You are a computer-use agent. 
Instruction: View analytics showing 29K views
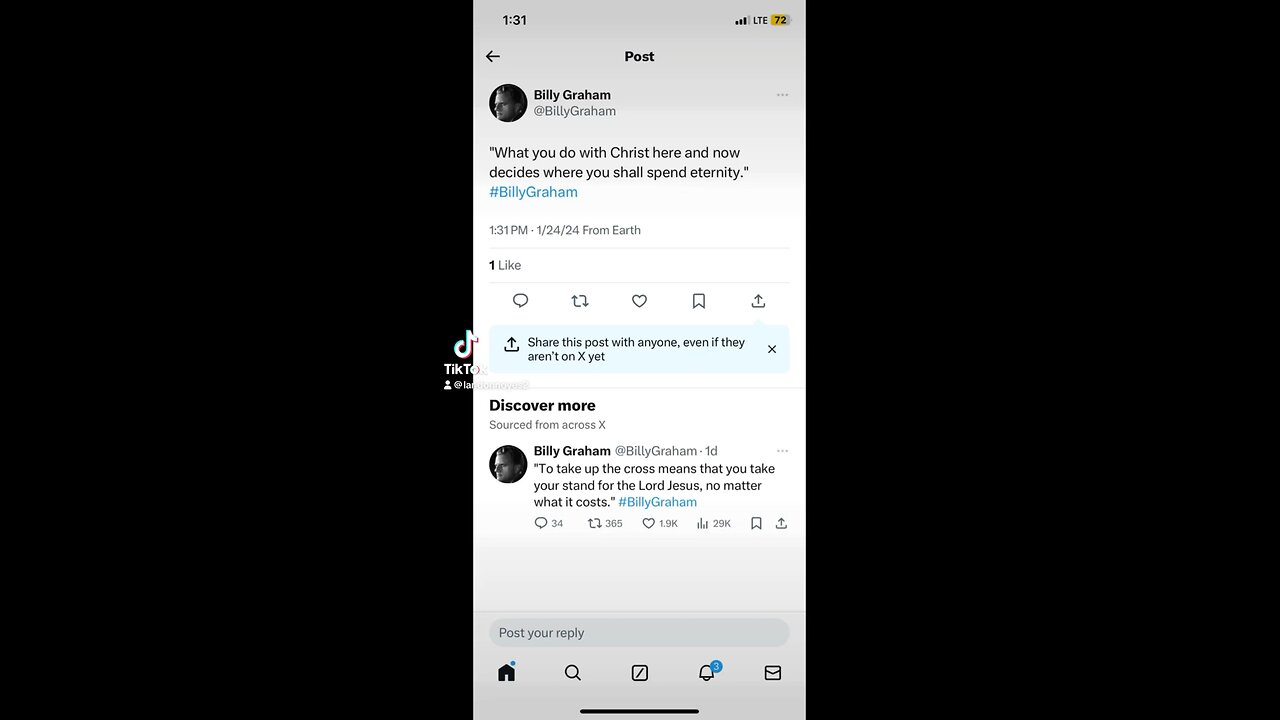pyautogui.click(x=714, y=523)
